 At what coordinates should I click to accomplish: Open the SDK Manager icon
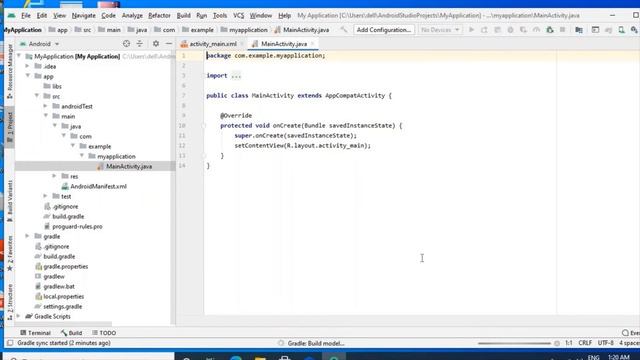pos(634,30)
